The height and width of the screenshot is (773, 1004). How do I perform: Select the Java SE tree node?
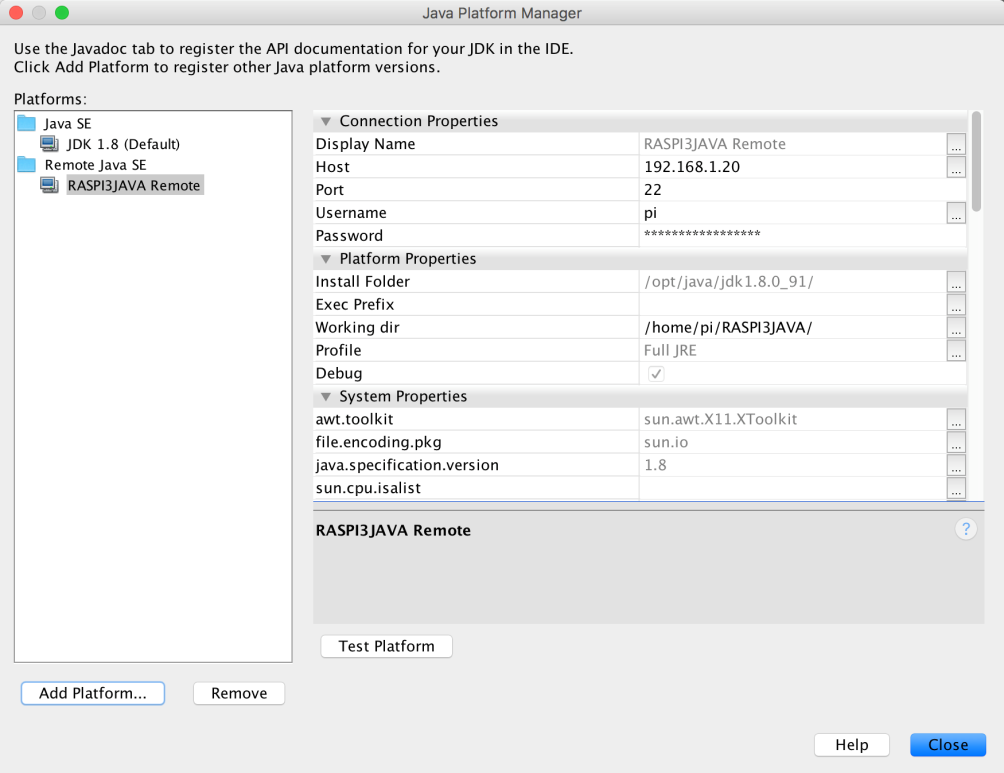click(68, 124)
